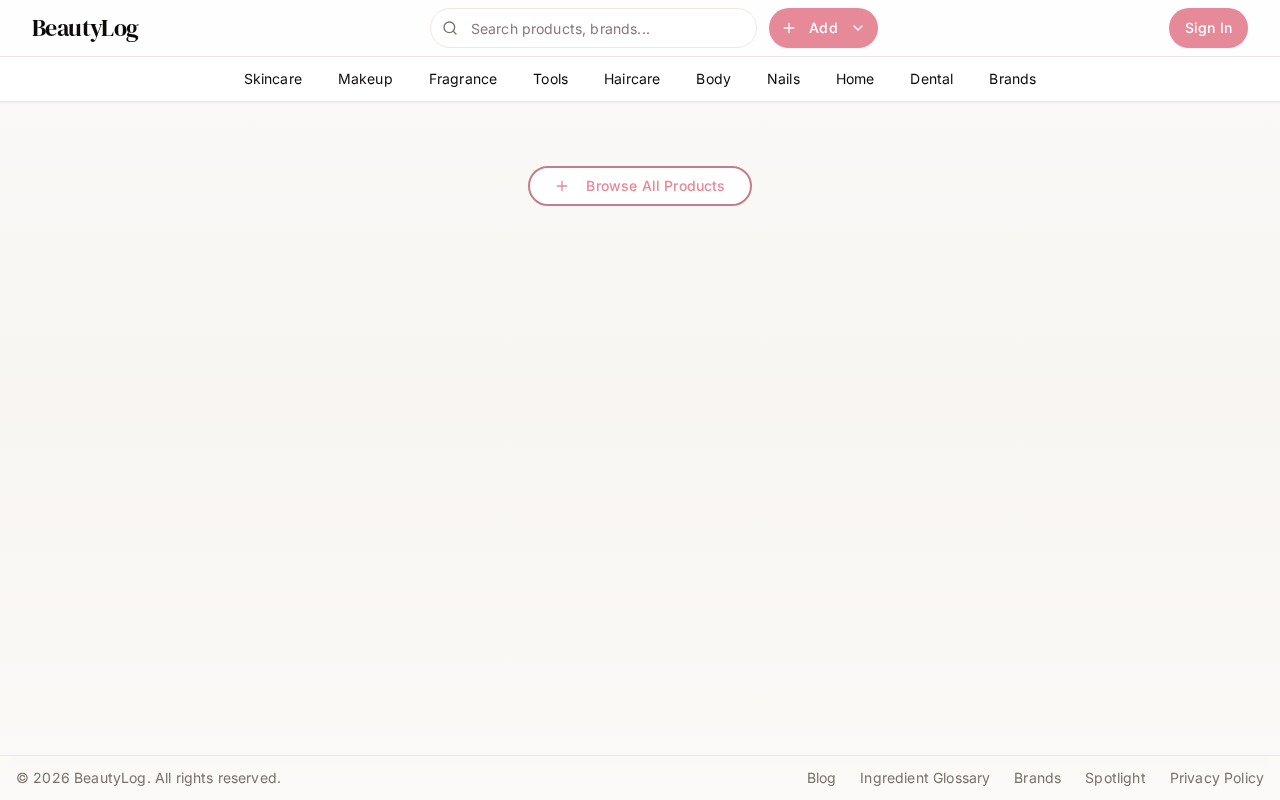Open the Skincare category

tap(273, 79)
